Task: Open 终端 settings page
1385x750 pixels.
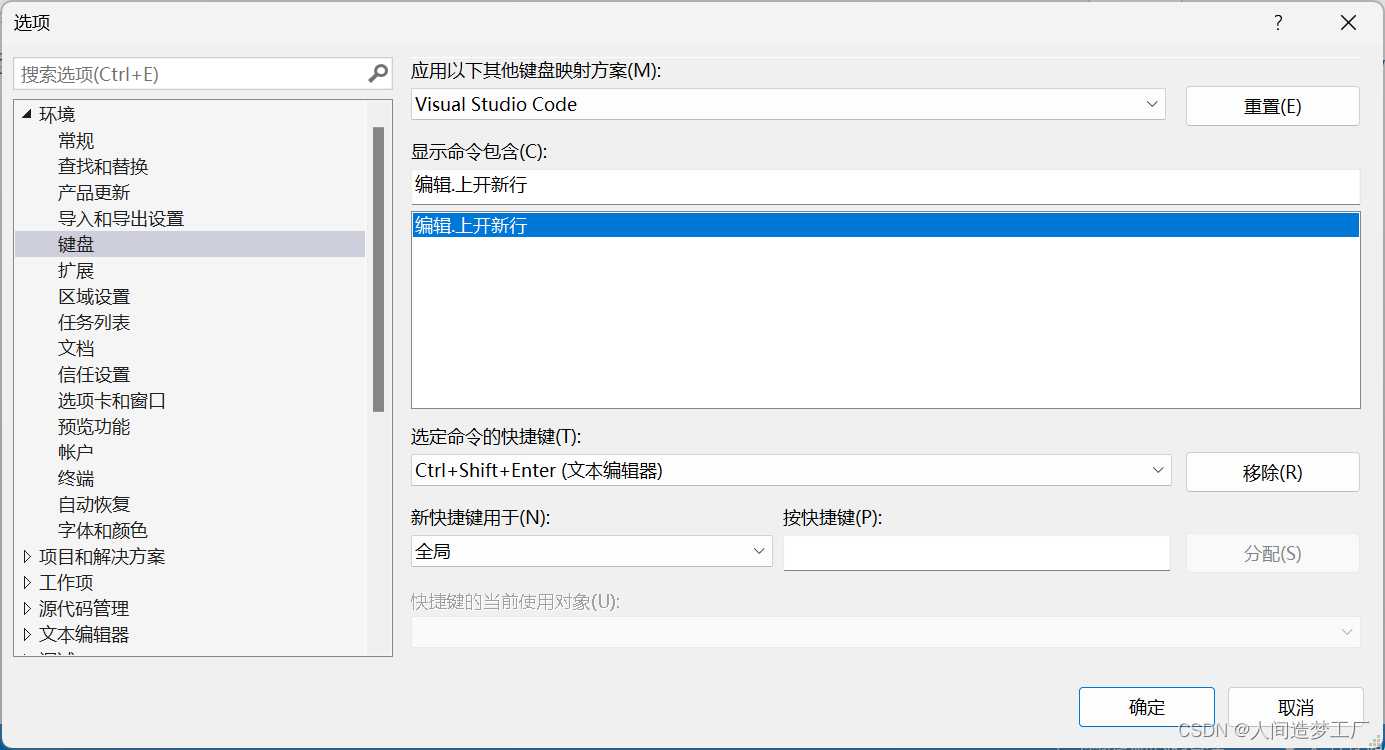Action: tap(76, 479)
